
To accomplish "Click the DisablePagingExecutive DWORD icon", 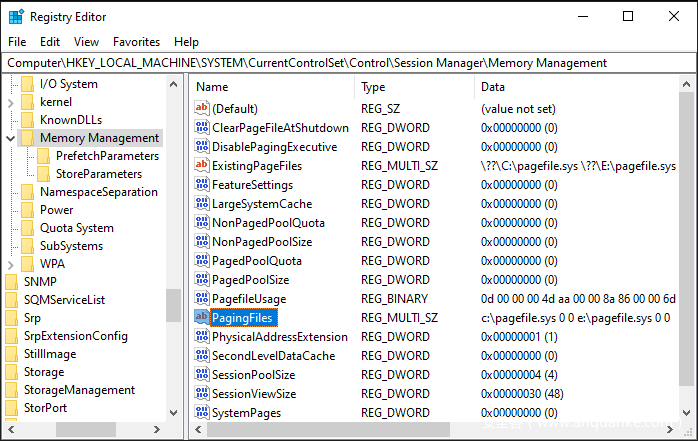I will [x=202, y=146].
